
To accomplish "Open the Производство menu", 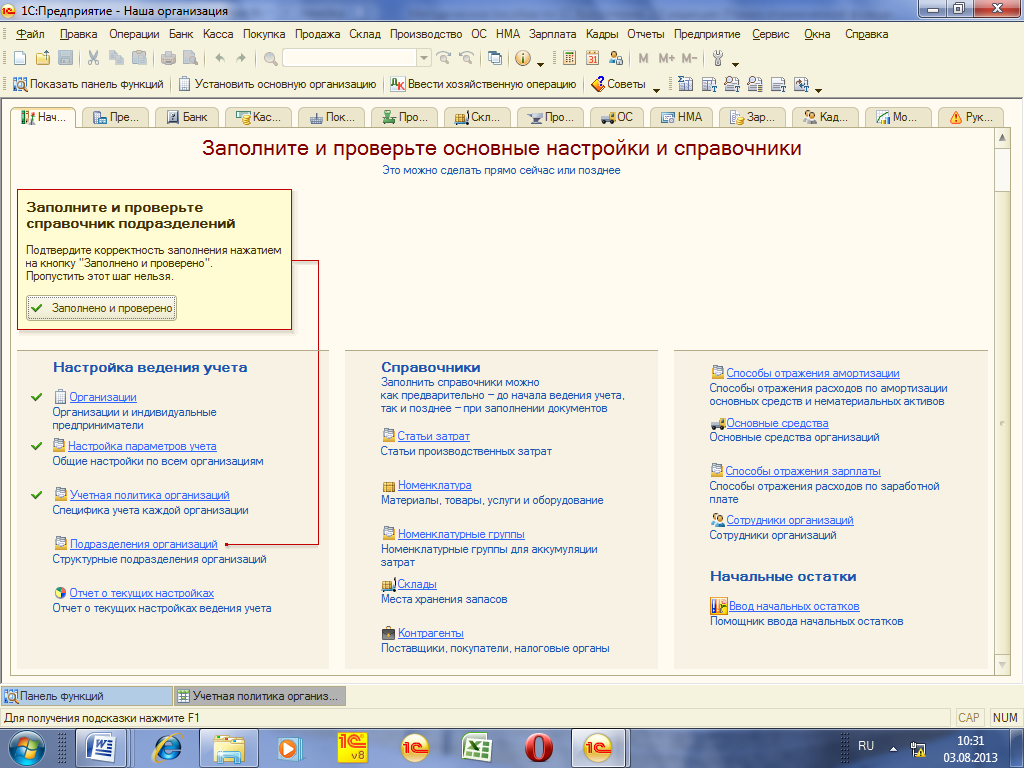I will pyautogui.click(x=426, y=34).
